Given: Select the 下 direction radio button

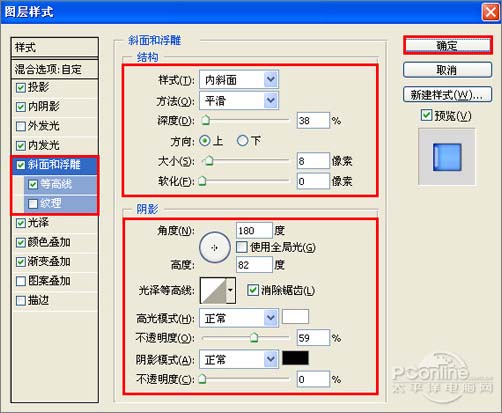Looking at the screenshot, I should tap(242, 141).
